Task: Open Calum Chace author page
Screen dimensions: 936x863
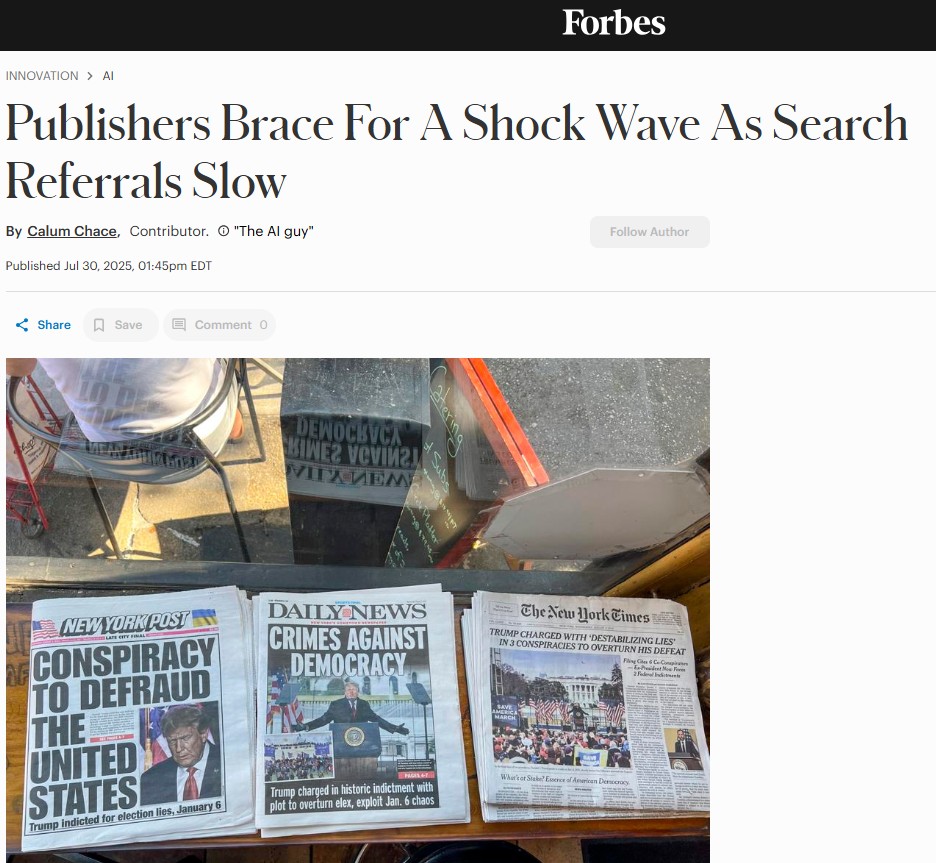Action: (x=72, y=231)
